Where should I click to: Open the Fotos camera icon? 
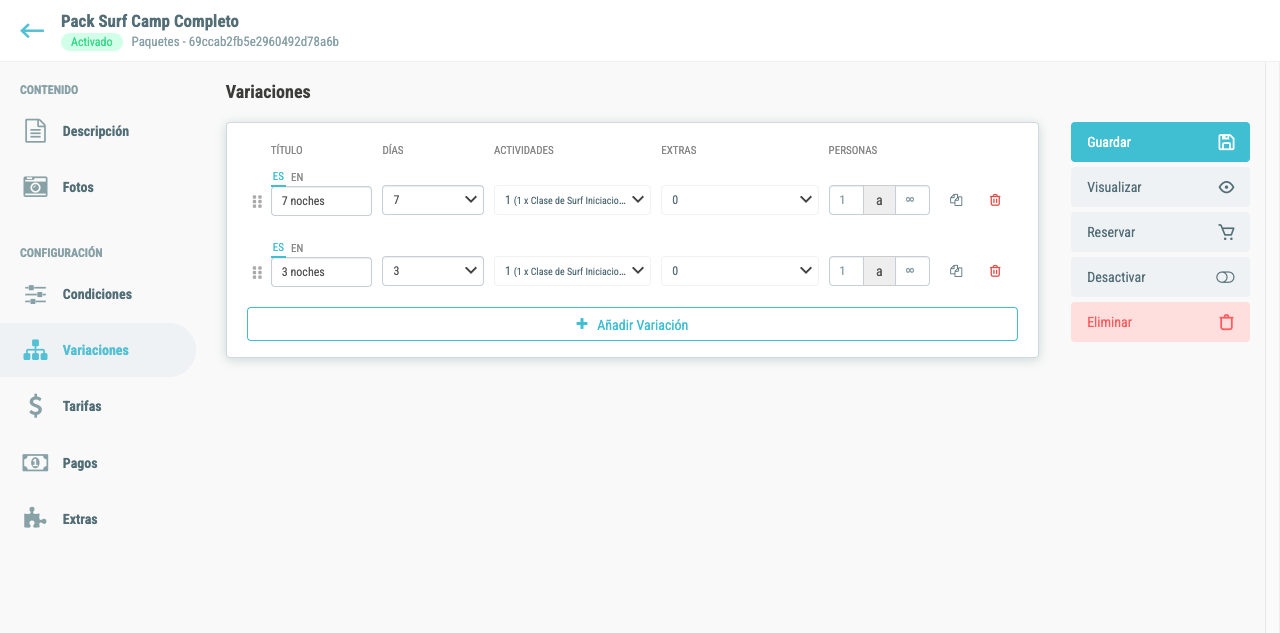tap(35, 187)
